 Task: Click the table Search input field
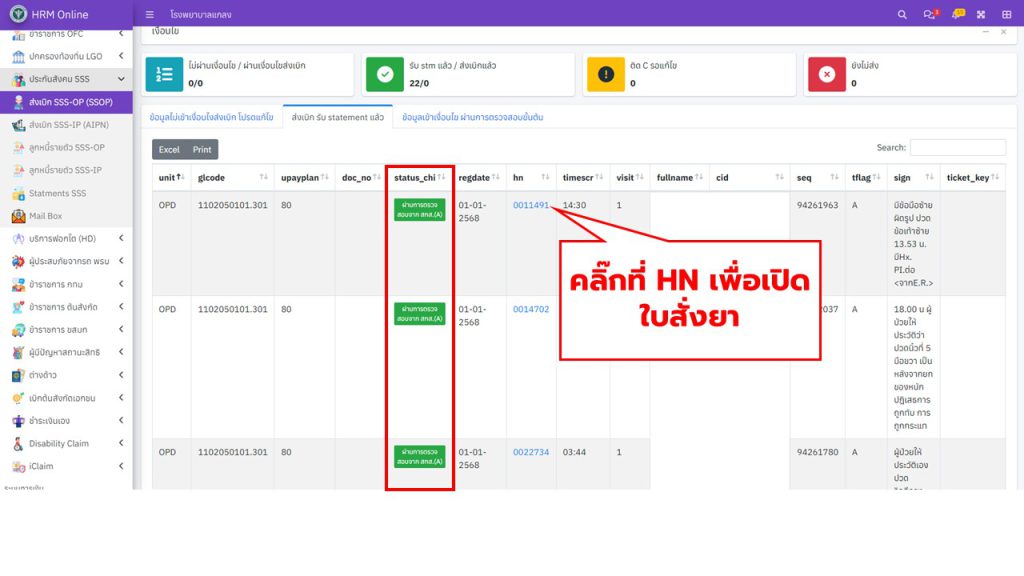[x=957, y=148]
